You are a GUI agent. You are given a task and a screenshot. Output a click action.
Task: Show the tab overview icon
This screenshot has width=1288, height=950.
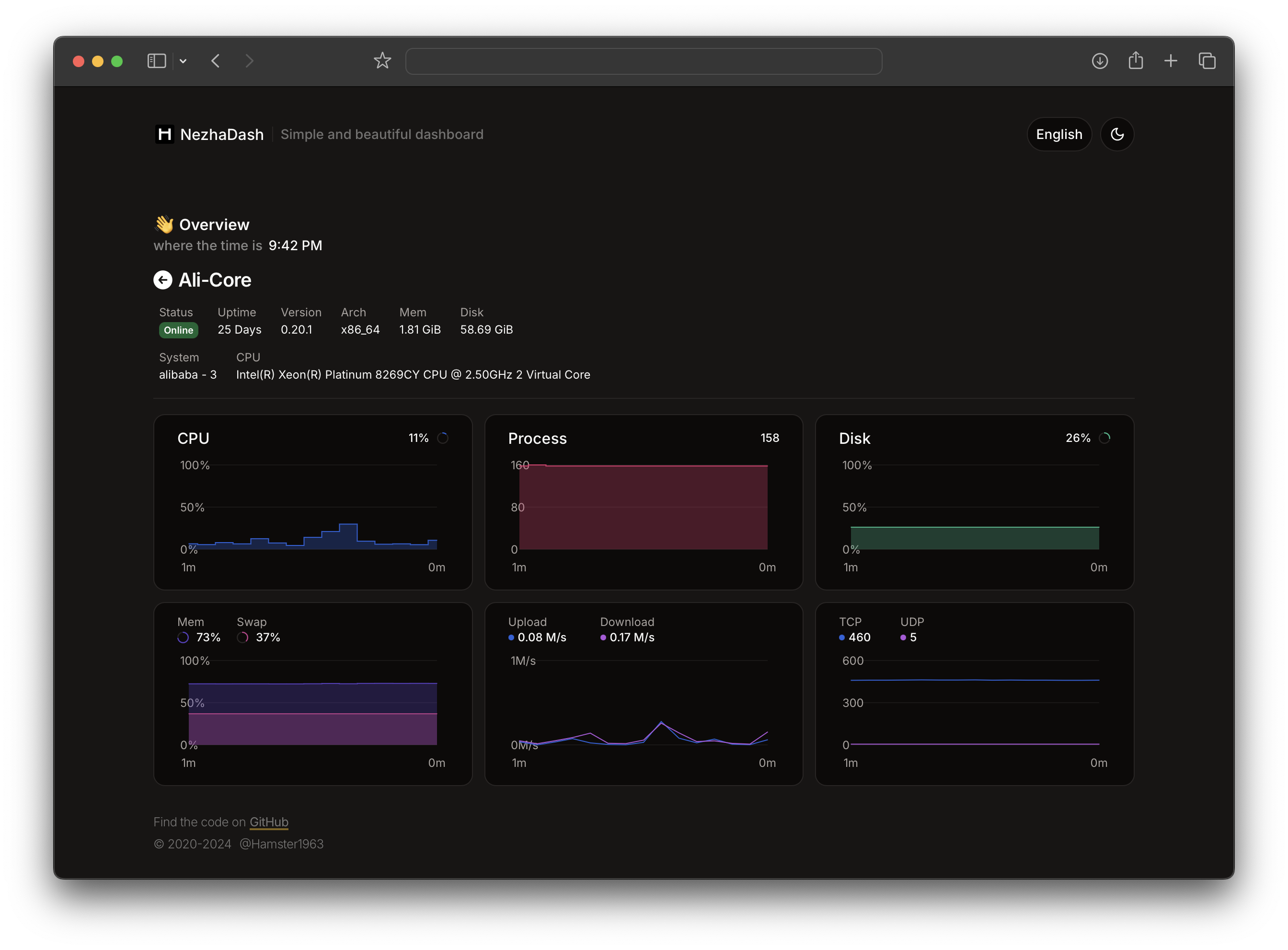click(1207, 61)
